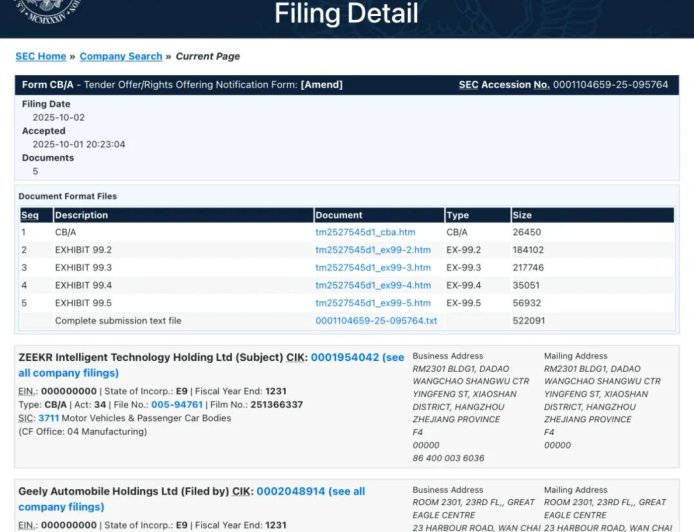Open tm2527545d1_ex99-4.htm exhibit link
This screenshot has width=694, height=532.
[373, 285]
